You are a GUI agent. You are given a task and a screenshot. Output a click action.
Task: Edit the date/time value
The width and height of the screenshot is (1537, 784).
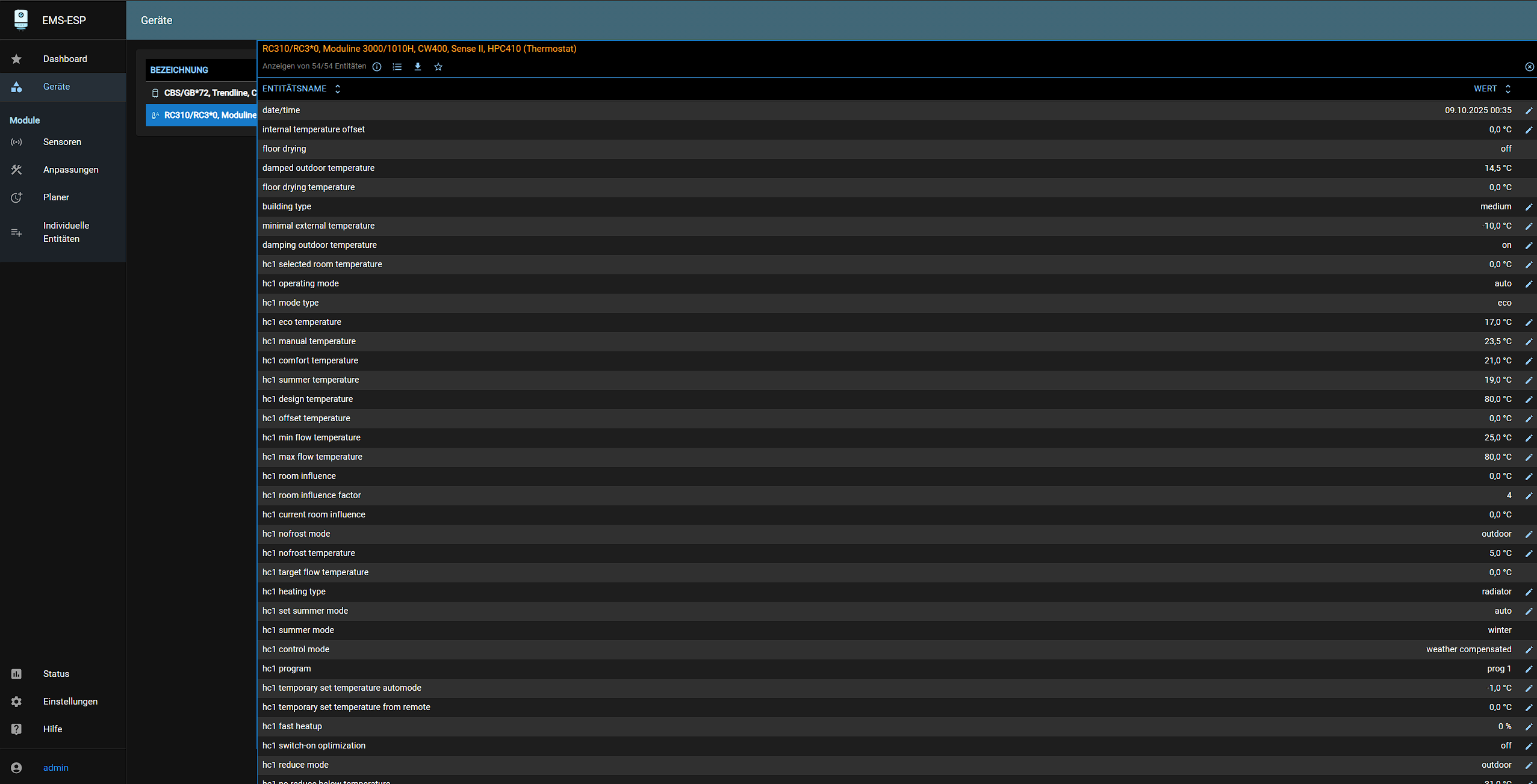pyautogui.click(x=1529, y=111)
